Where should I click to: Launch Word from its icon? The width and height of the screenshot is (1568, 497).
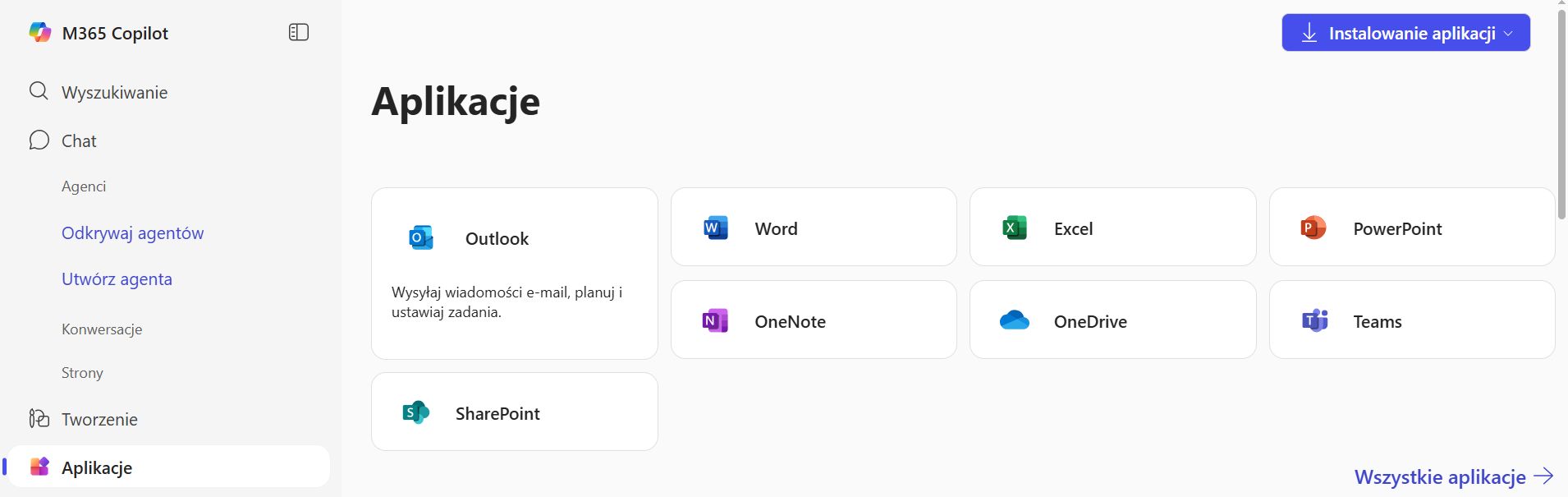point(716,228)
